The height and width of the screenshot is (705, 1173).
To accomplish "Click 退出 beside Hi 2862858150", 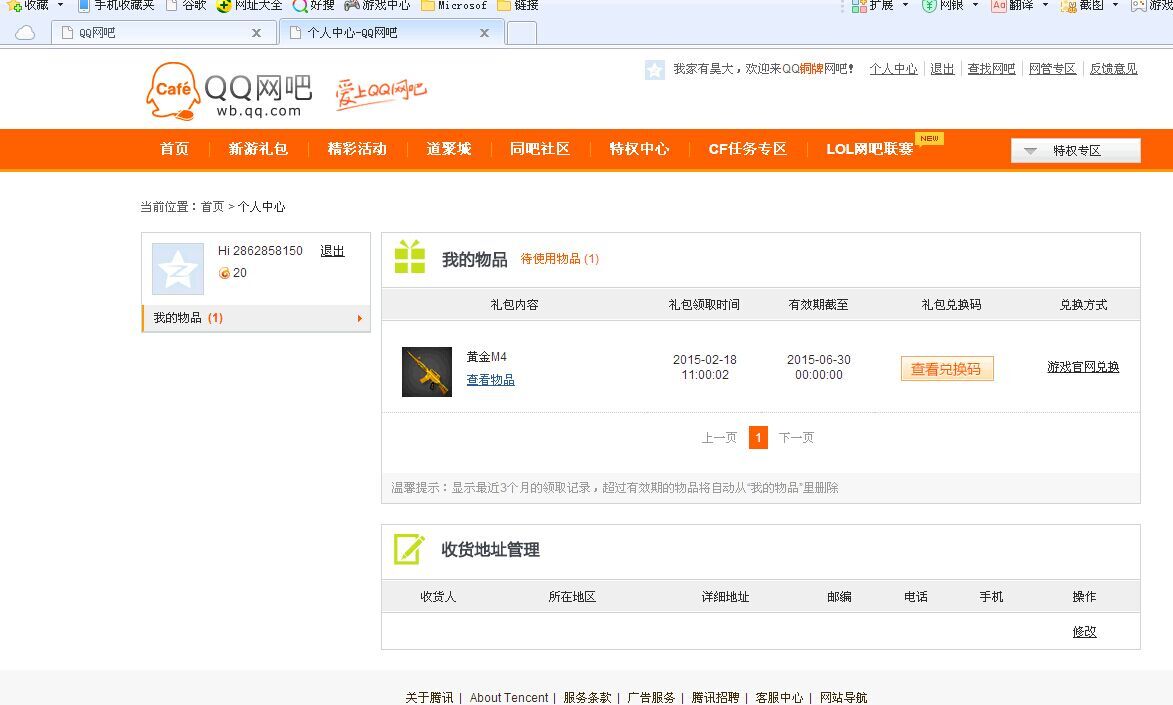I will click(332, 251).
